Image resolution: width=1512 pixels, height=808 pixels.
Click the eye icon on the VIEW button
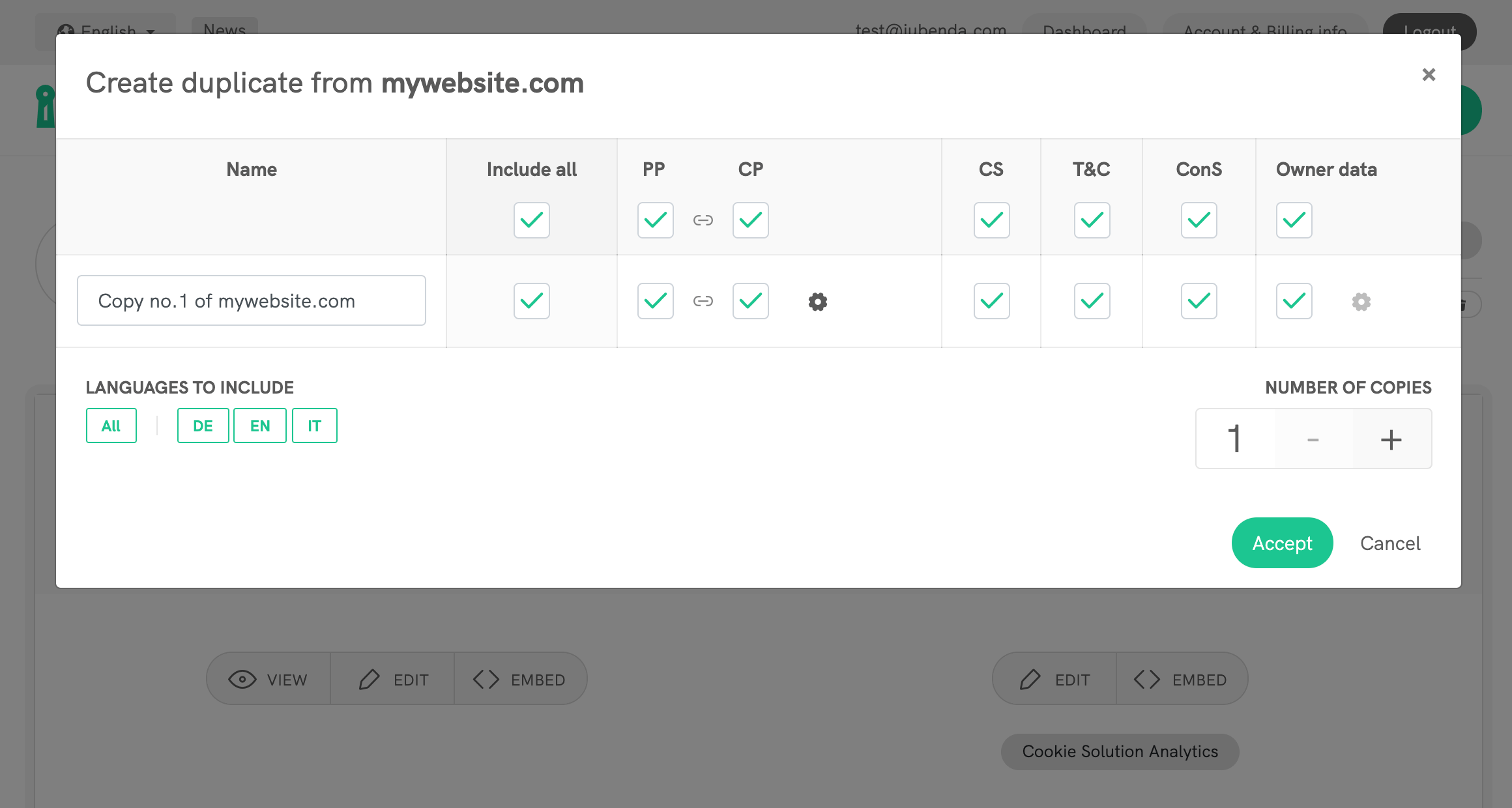click(x=242, y=678)
